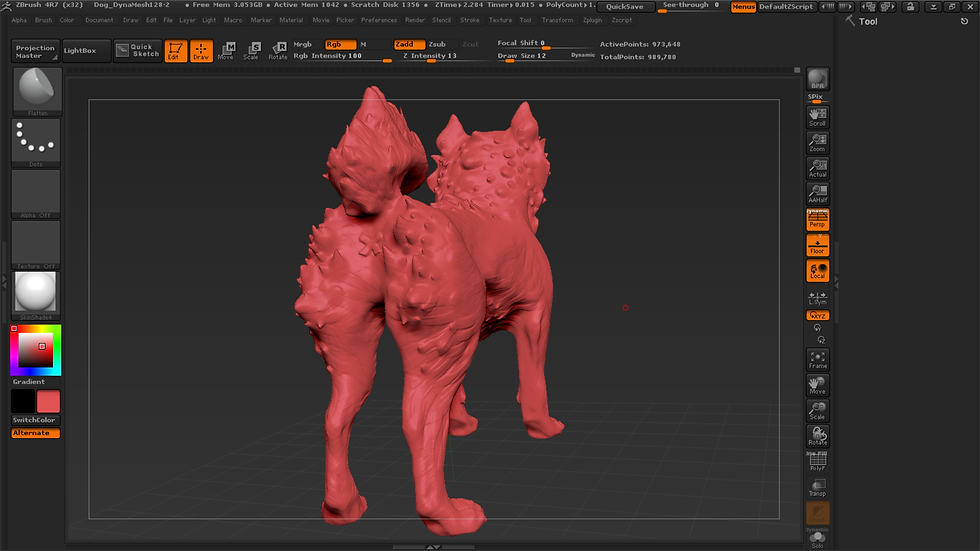Choose the Rotate tool in top shelf
This screenshot has height=551, width=980.
tap(278, 51)
